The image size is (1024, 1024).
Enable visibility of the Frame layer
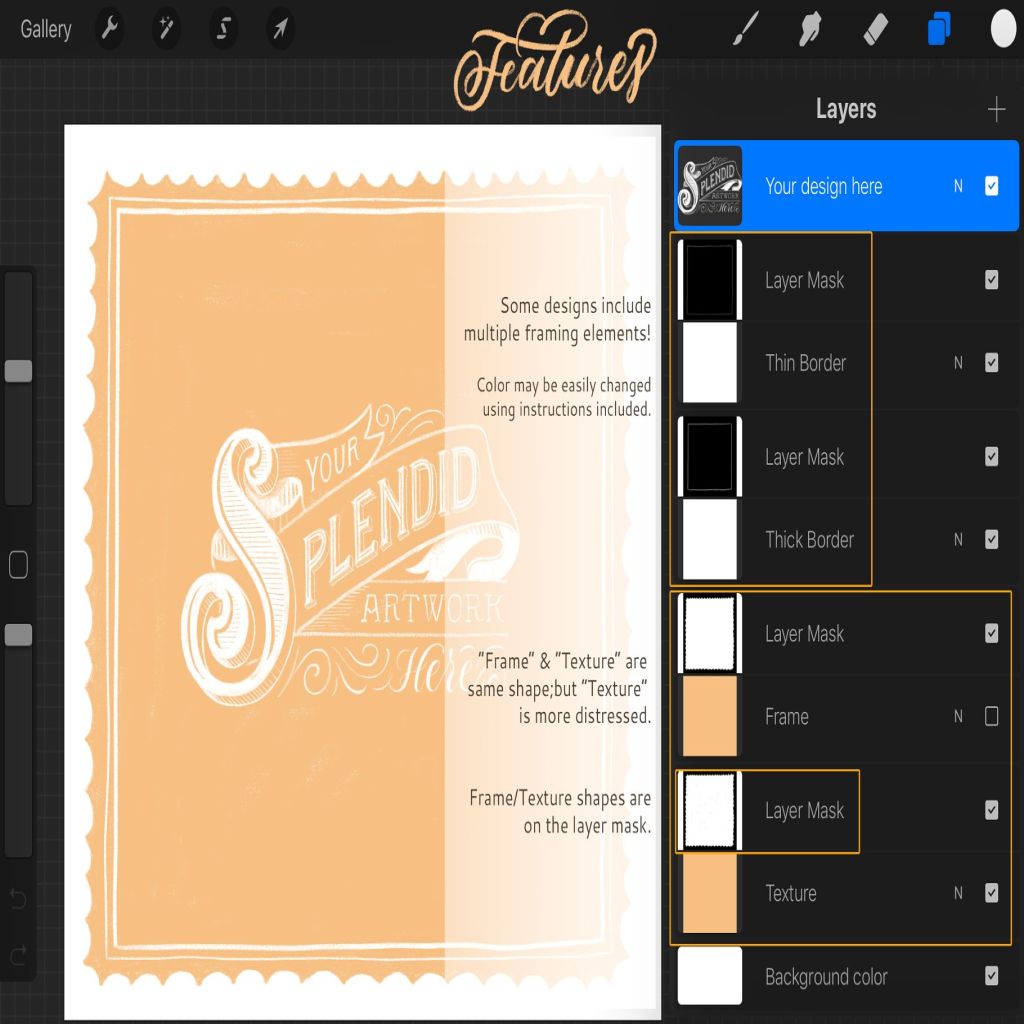[991, 716]
